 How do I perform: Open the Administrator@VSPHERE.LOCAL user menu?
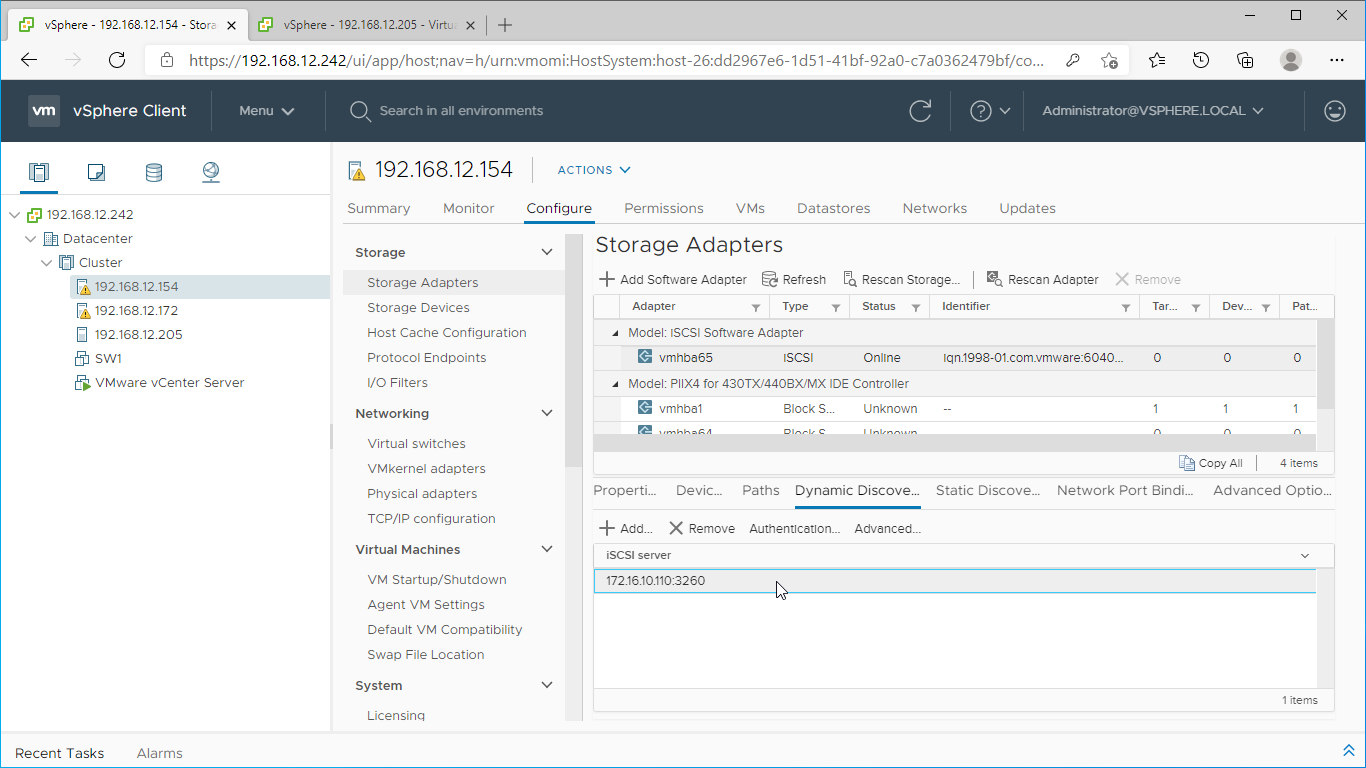coord(1153,111)
